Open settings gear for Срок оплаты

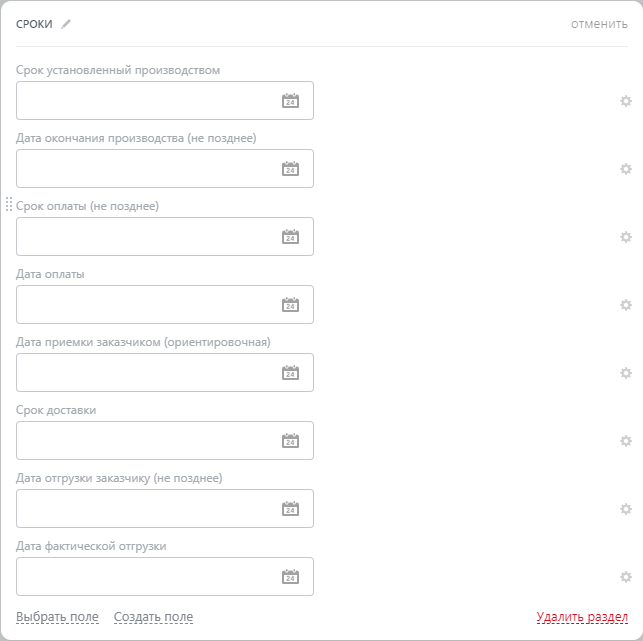626,237
